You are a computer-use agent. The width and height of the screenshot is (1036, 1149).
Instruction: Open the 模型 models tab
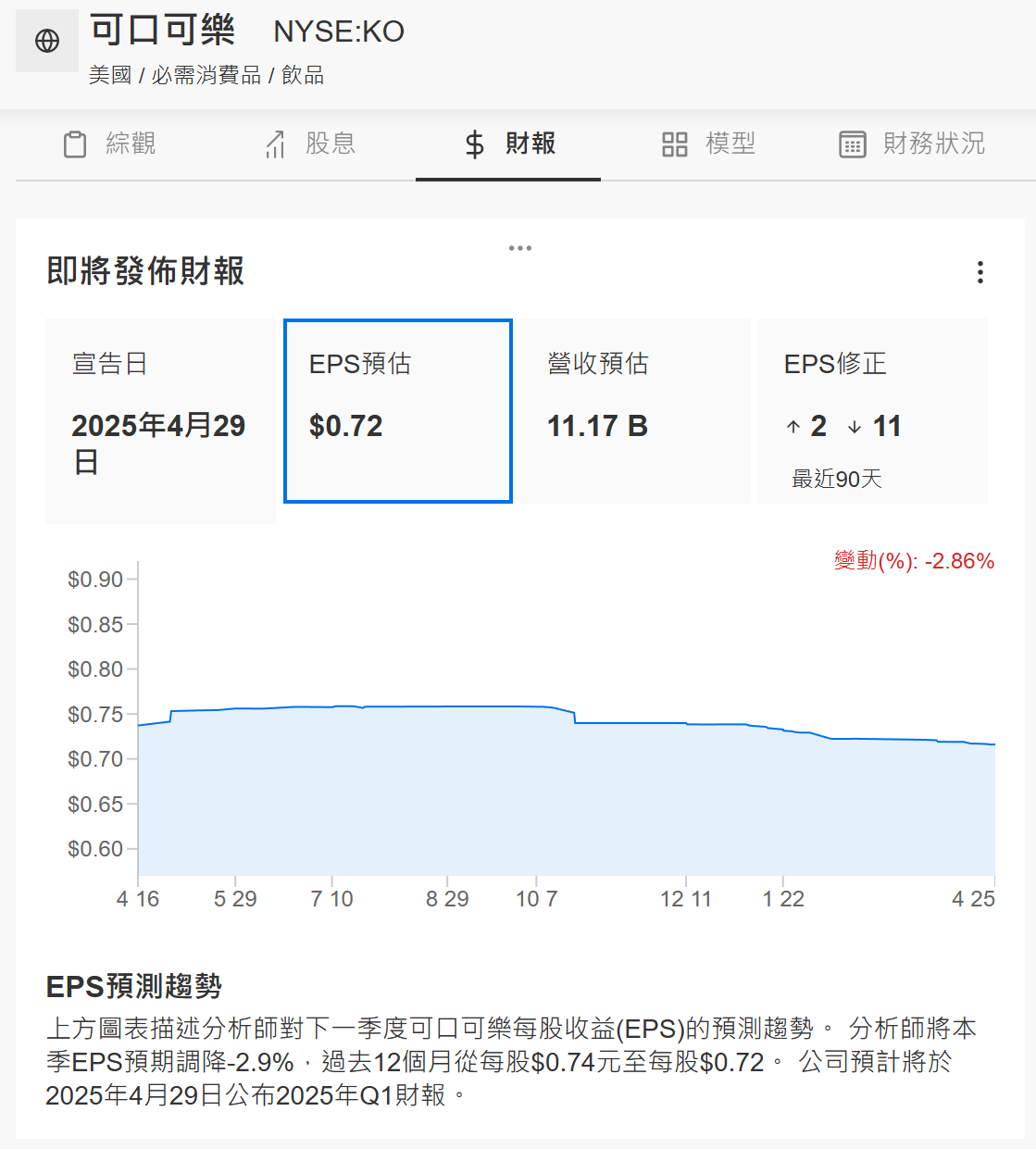(709, 144)
